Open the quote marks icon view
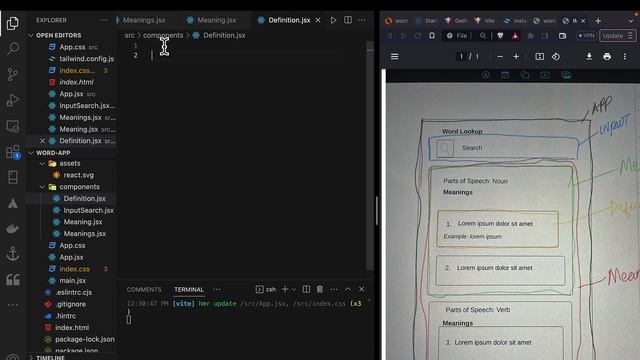 (x=13, y=280)
